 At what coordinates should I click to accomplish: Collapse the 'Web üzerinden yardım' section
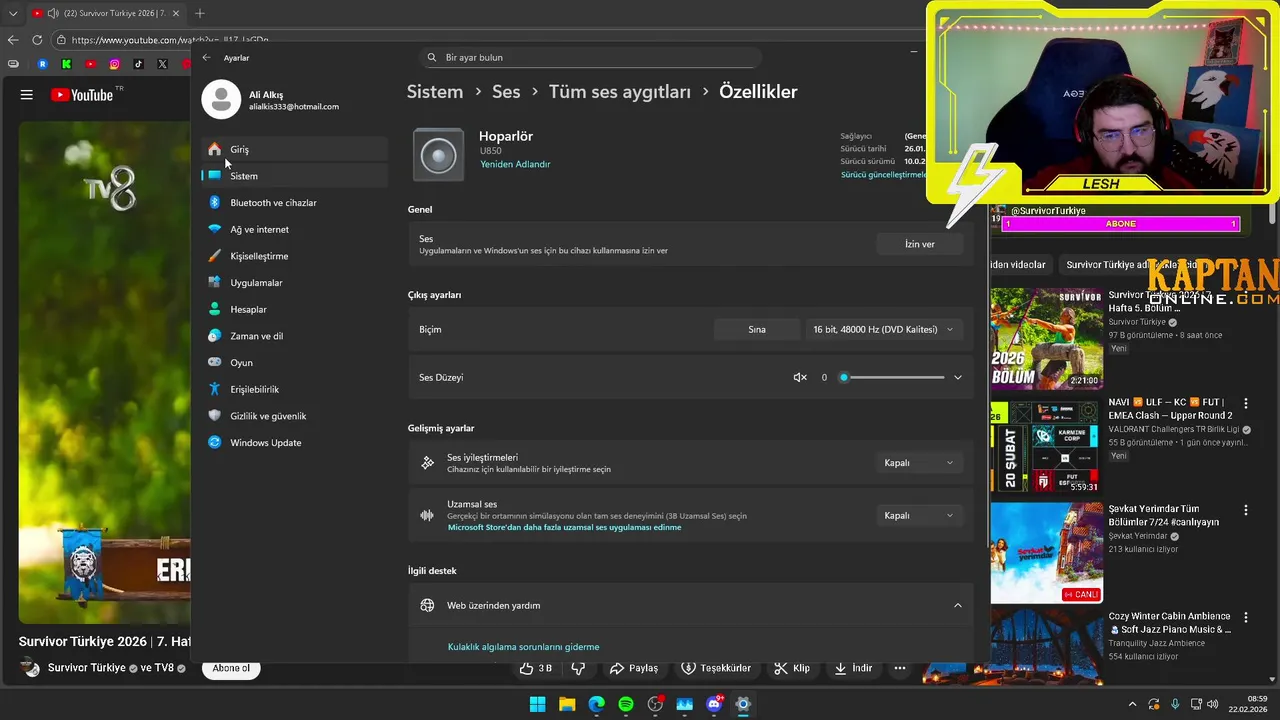958,605
